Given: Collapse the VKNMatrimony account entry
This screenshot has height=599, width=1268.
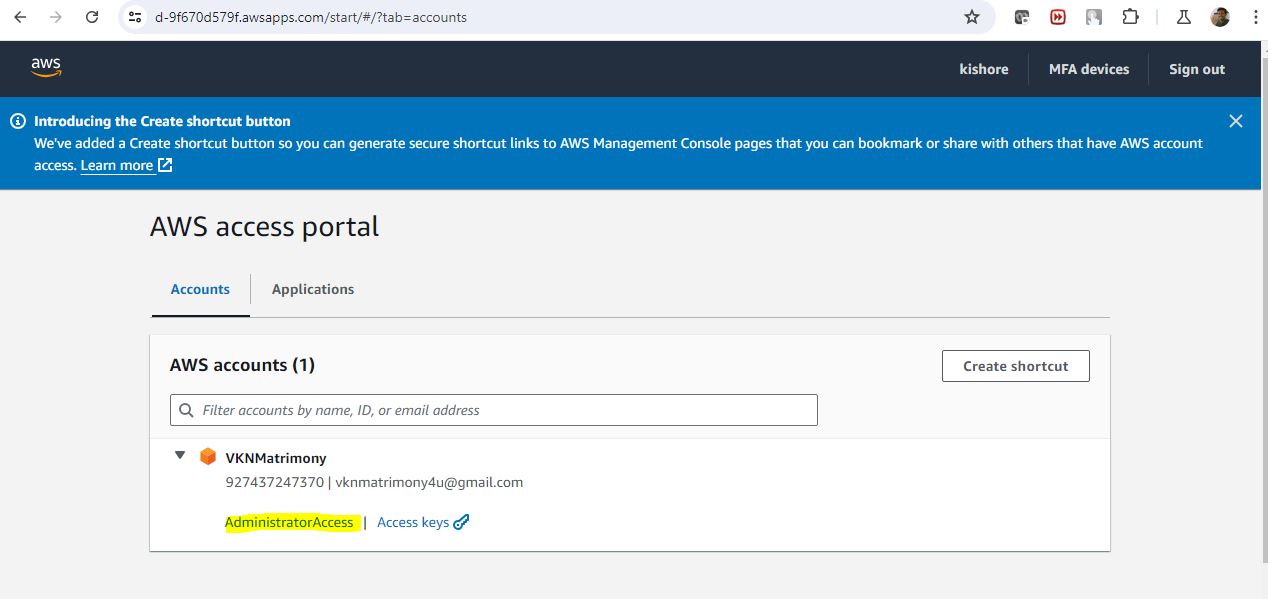Looking at the screenshot, I should 180,456.
